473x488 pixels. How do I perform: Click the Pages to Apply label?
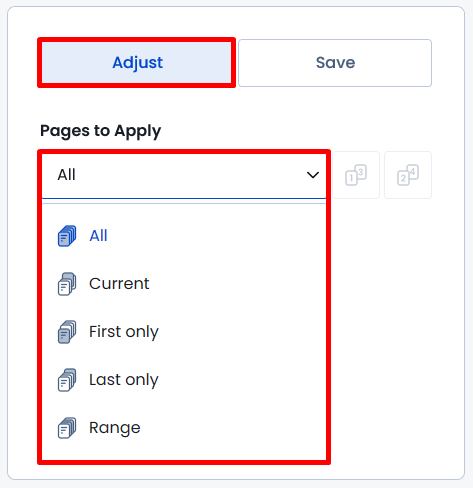point(100,131)
